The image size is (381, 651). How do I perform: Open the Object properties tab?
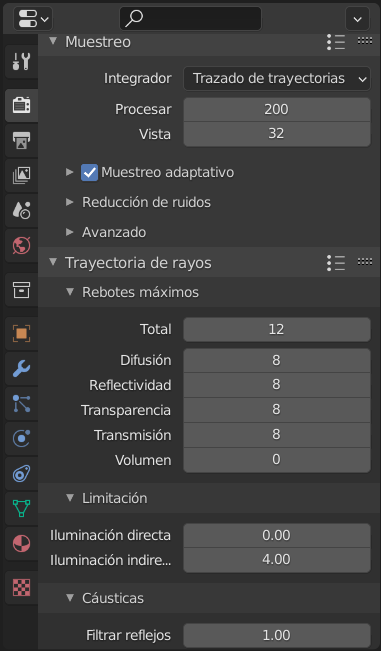(21, 333)
